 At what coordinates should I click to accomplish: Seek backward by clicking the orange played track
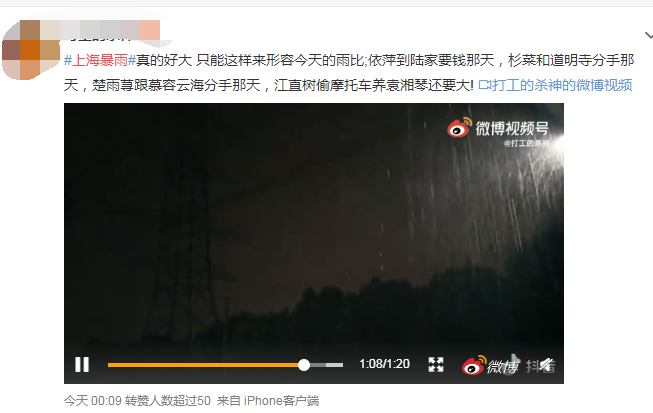coord(203,365)
